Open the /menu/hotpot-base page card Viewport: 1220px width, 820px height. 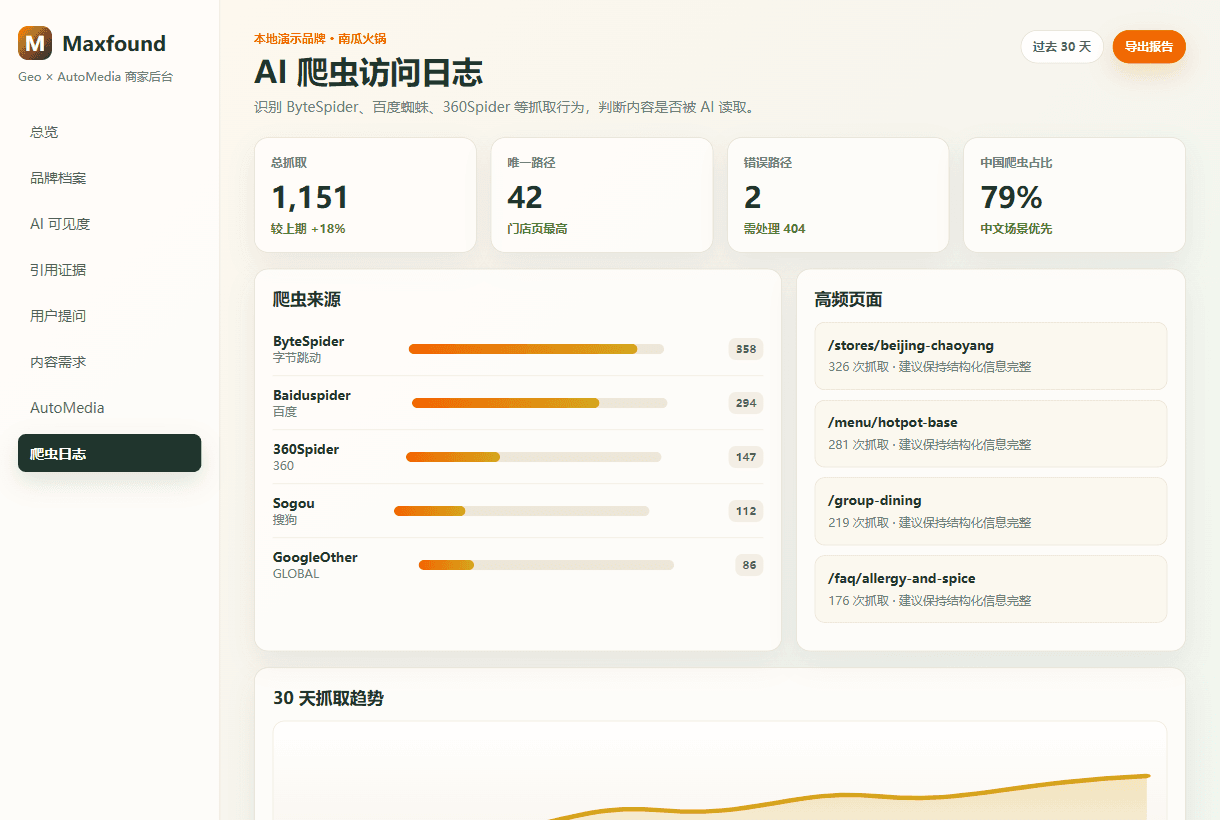[x=991, y=434]
